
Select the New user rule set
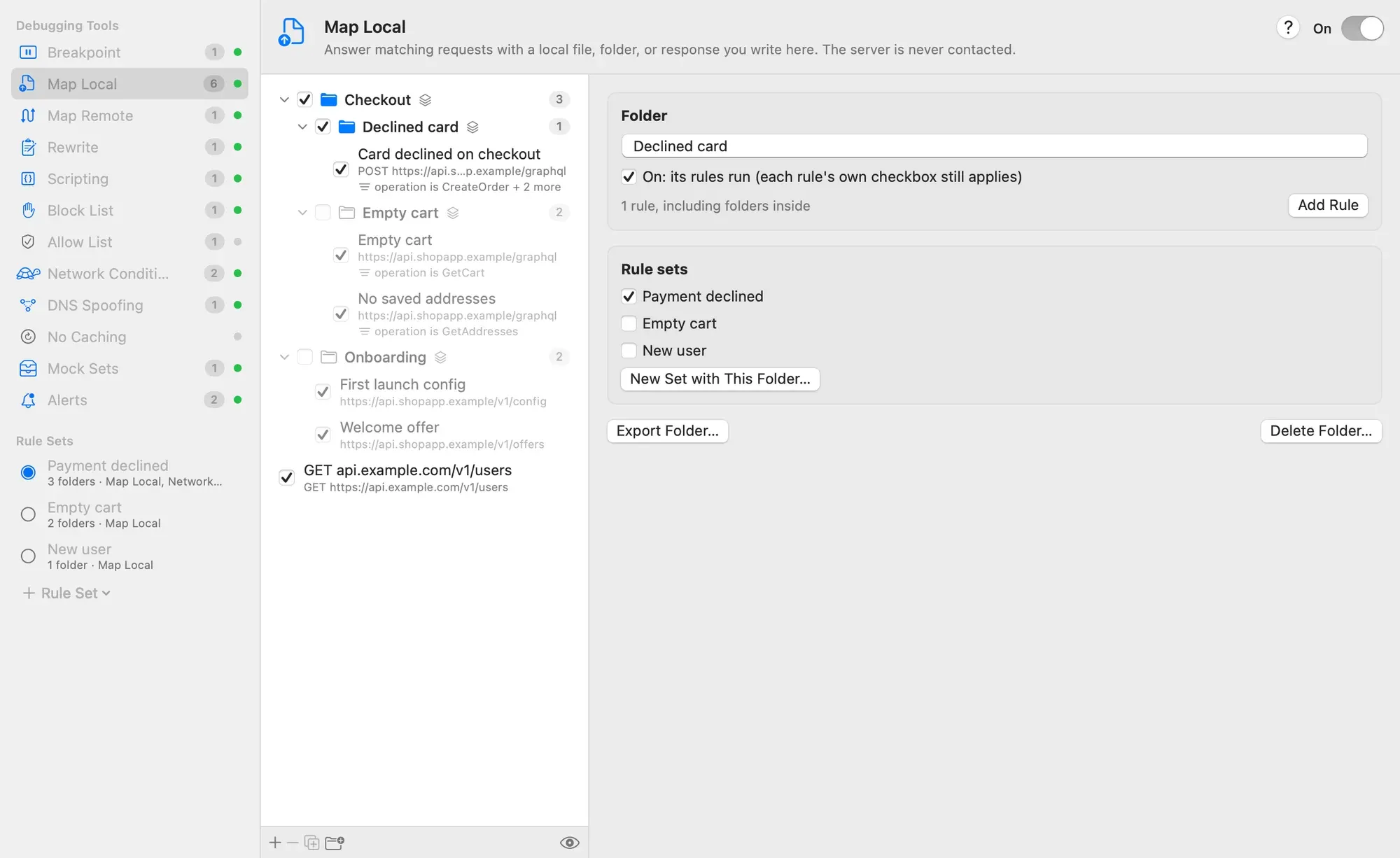129,556
